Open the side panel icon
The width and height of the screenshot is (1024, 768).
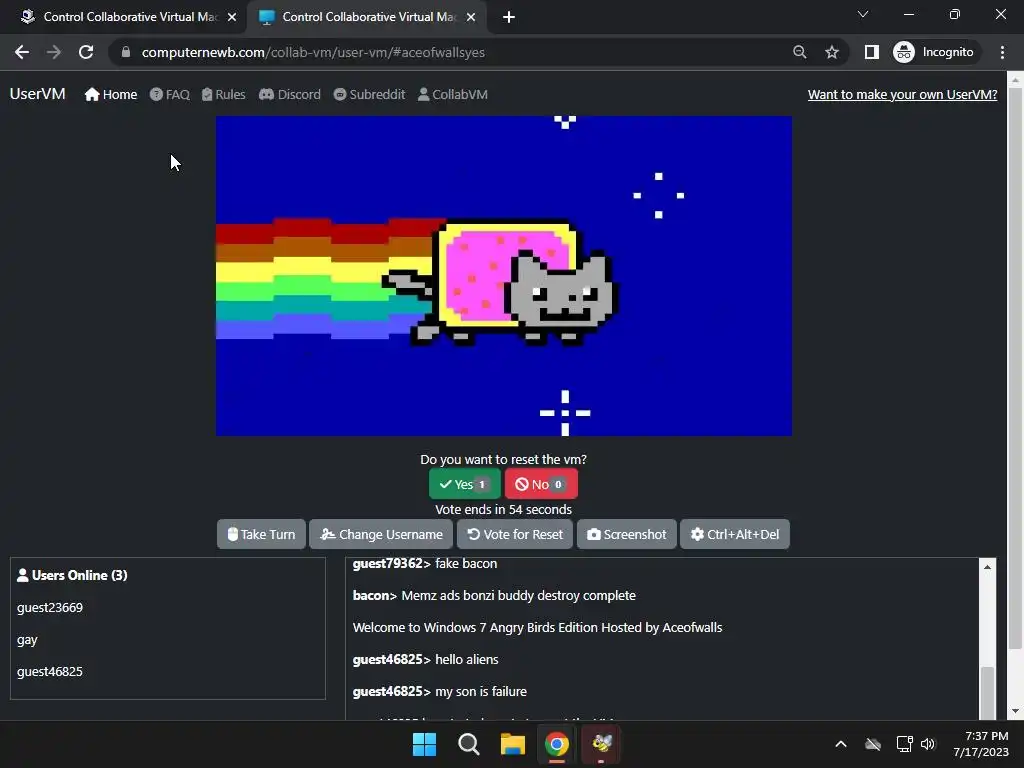point(872,52)
